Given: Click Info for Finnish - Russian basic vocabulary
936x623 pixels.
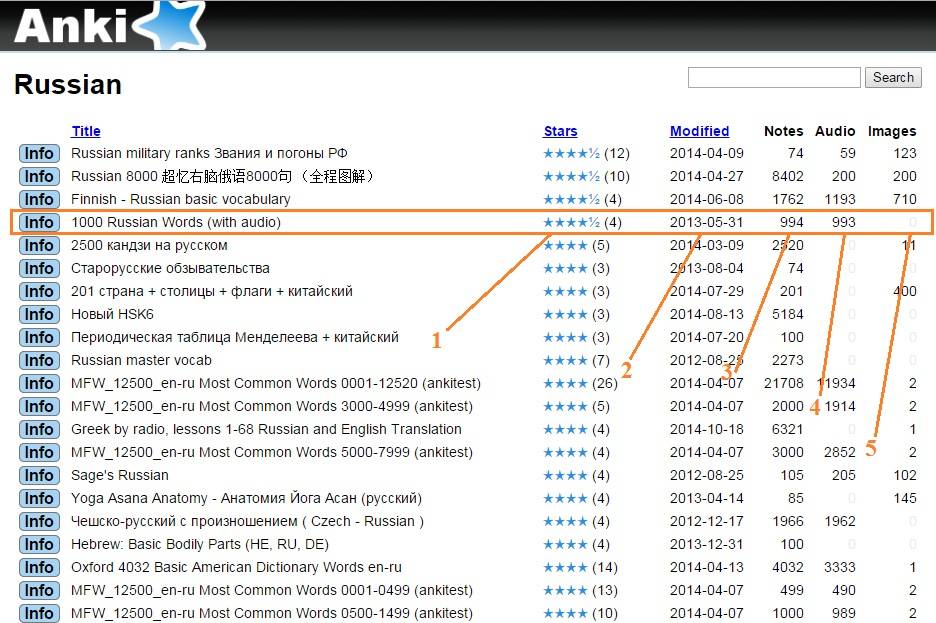Looking at the screenshot, I should (x=39, y=200).
